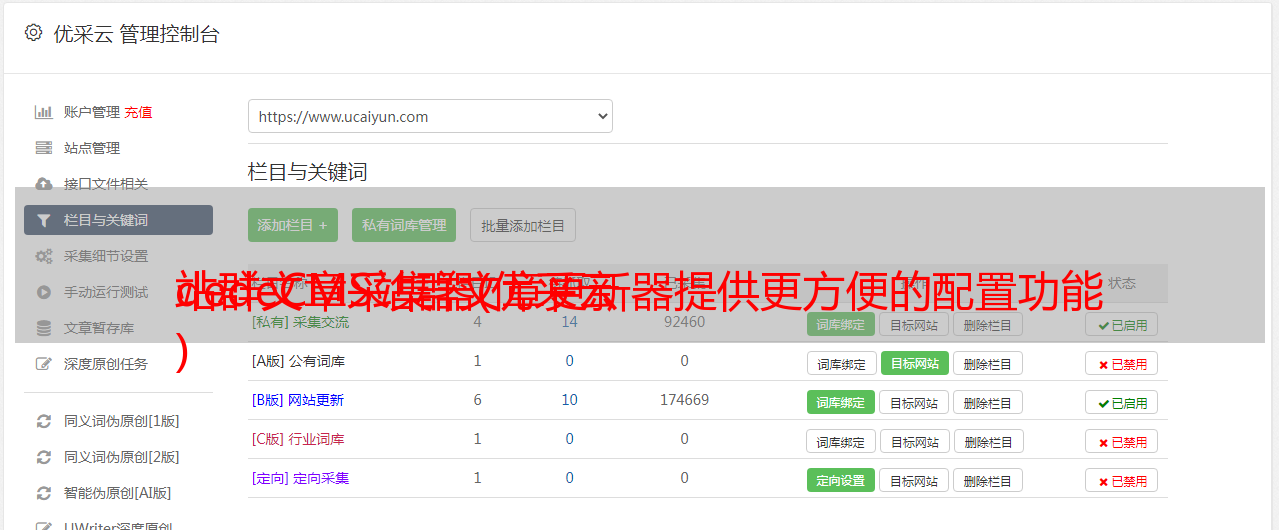Click the [C版] 行业词库 column name
The image size is (1279, 530).
(298, 439)
